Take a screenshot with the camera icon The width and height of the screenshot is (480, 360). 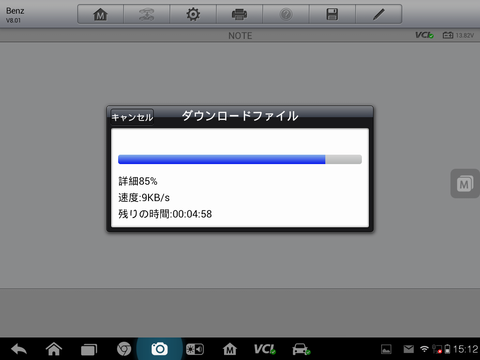pyautogui.click(x=159, y=349)
